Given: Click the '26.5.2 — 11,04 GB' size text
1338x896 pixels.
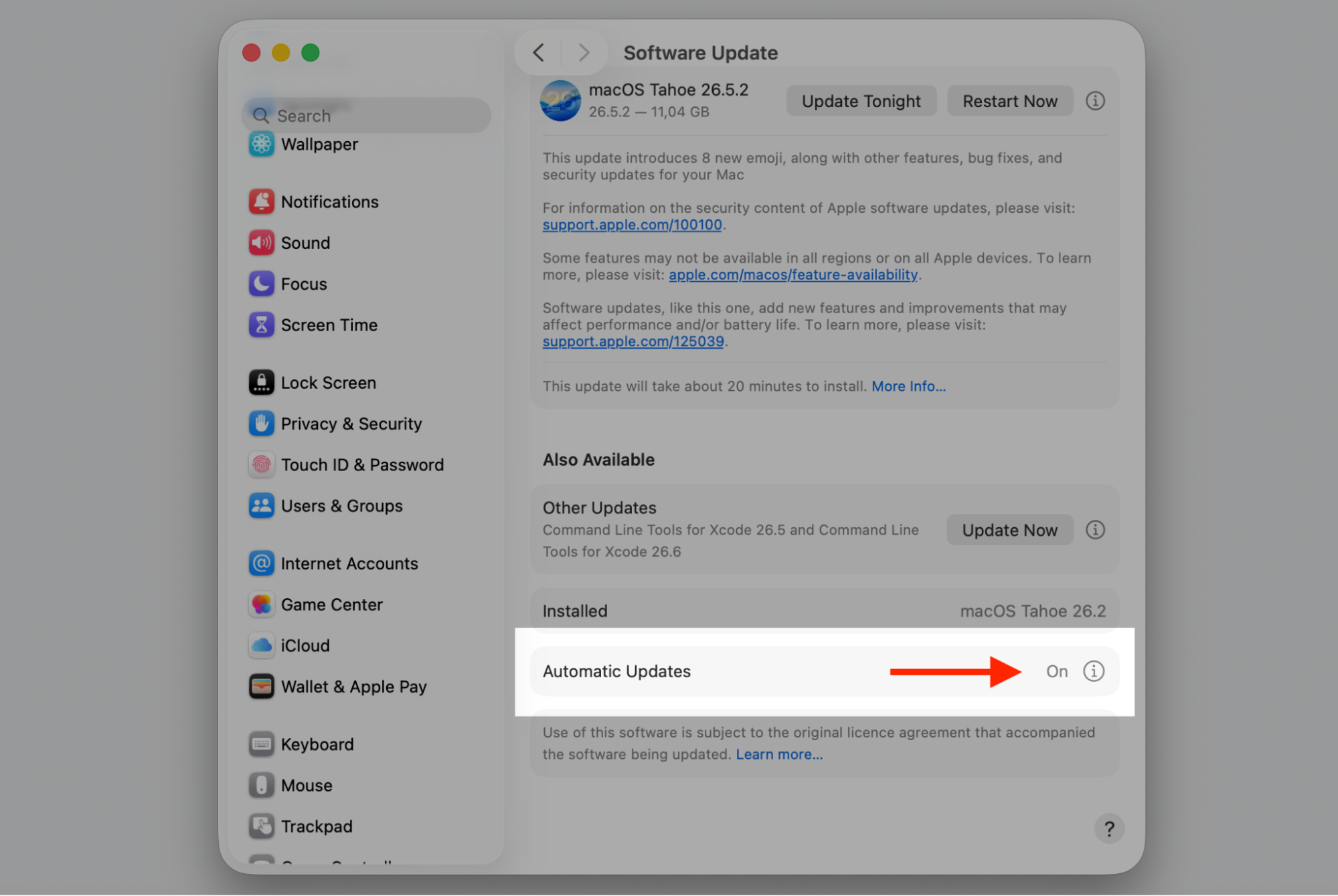Looking at the screenshot, I should [x=649, y=112].
